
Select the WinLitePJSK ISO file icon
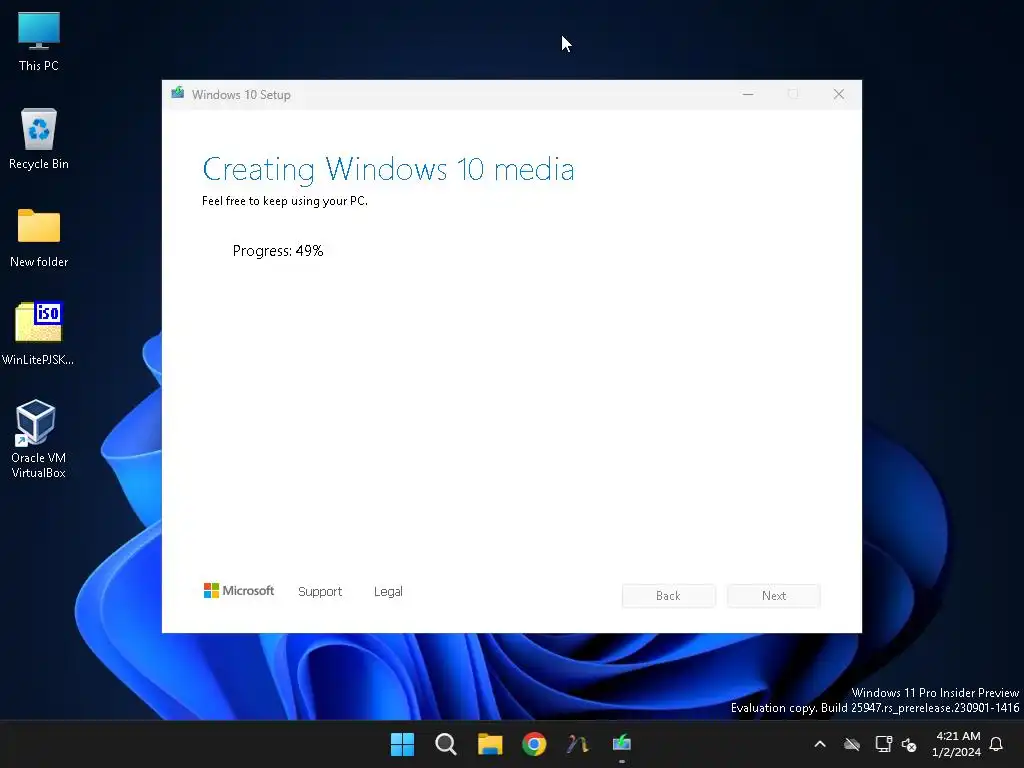(x=38, y=333)
